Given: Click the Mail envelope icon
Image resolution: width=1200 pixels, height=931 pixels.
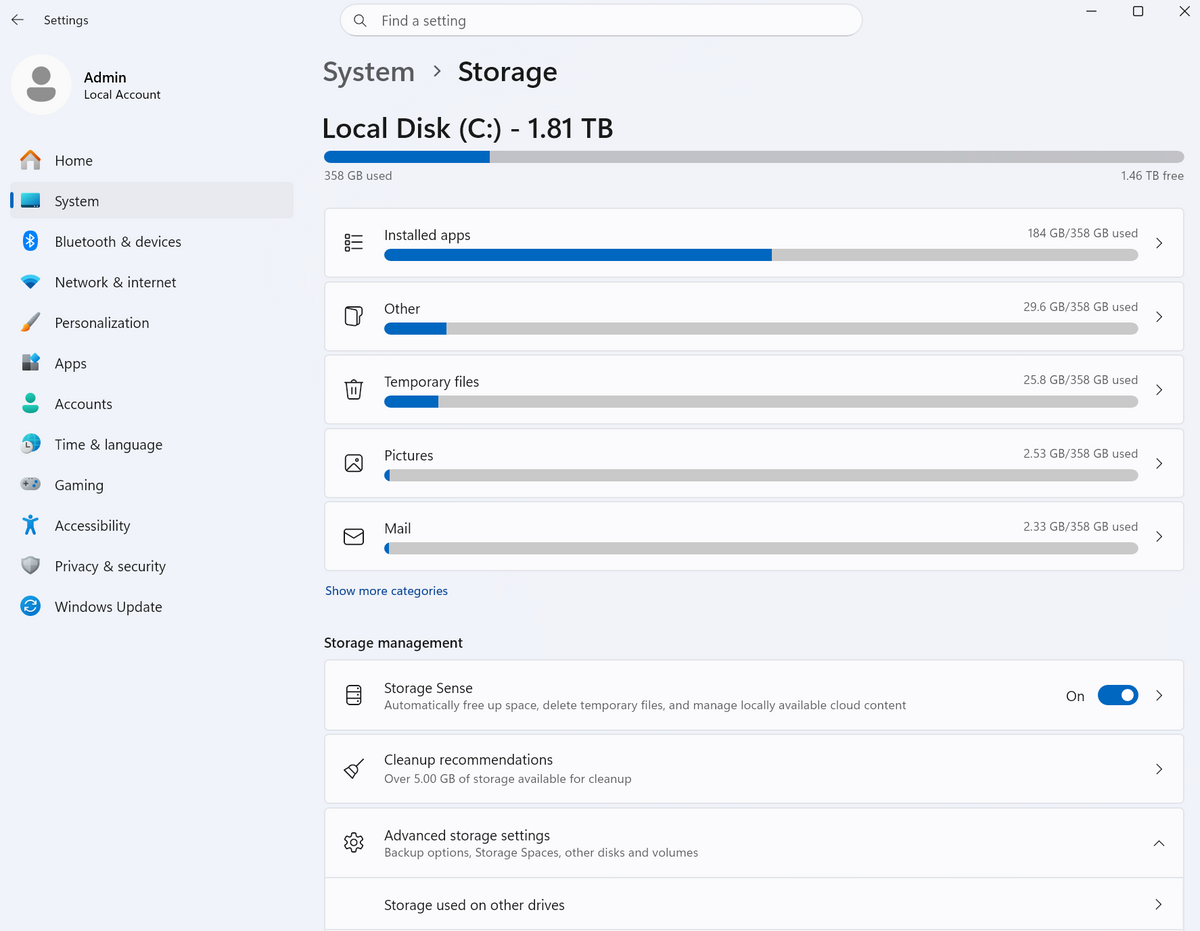Looking at the screenshot, I should [x=353, y=537].
